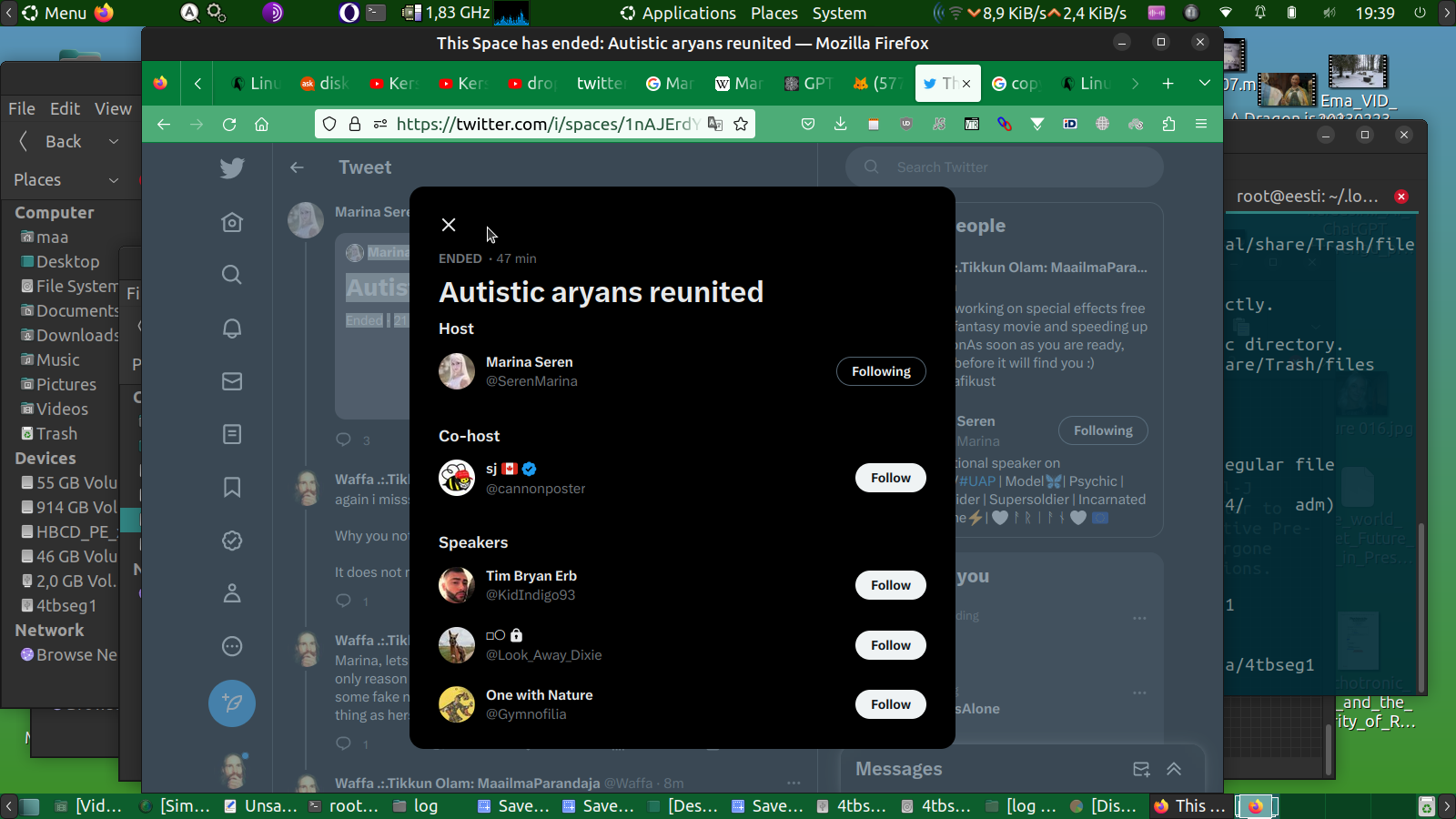Go to Firefox home page
1456x819 pixels.
(x=262, y=125)
